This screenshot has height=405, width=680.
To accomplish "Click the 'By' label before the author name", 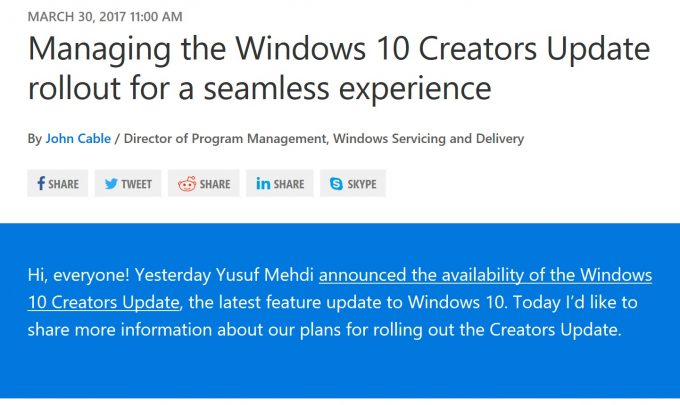I will point(35,139).
